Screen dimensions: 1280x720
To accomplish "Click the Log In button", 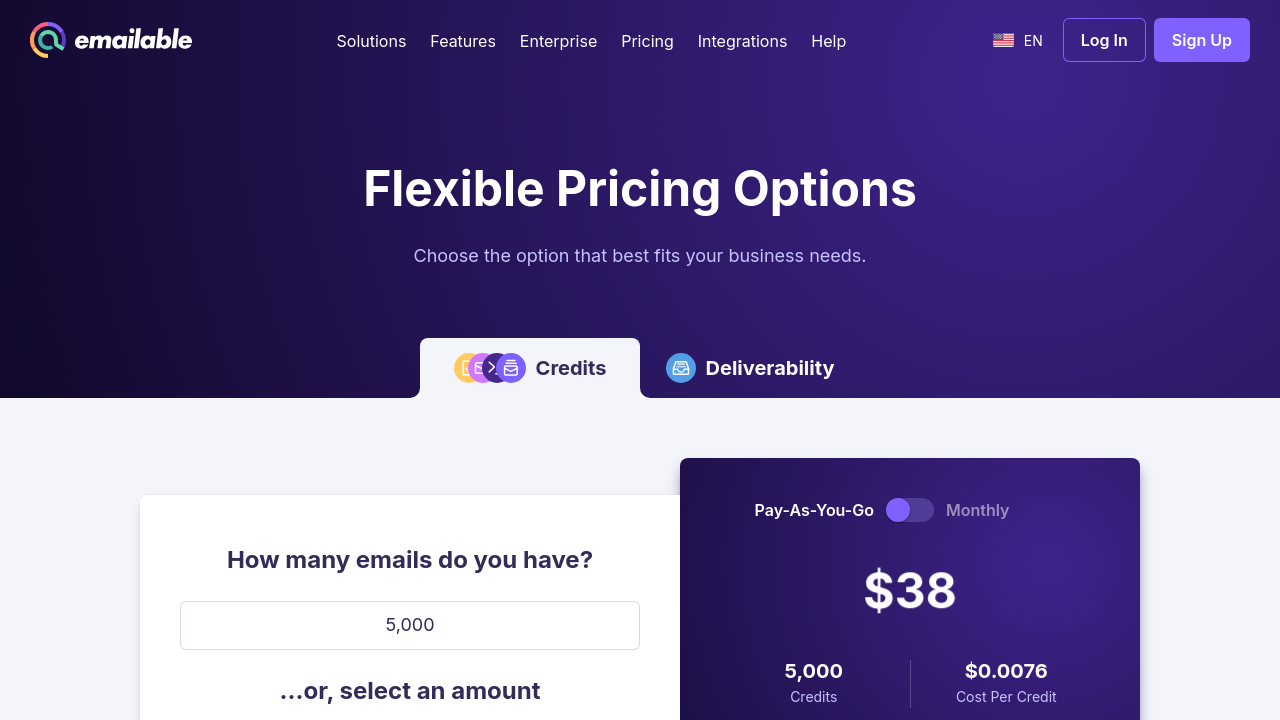I will click(1104, 40).
